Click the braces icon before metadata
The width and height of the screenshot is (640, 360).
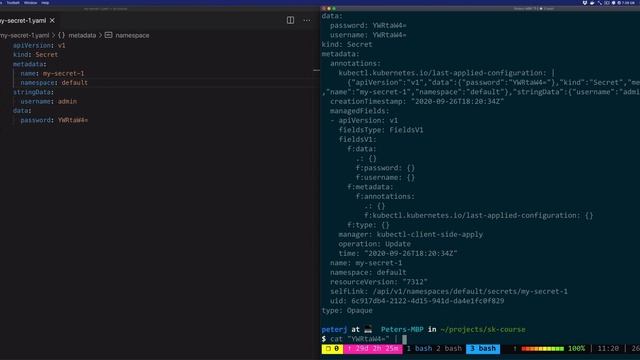(61, 36)
